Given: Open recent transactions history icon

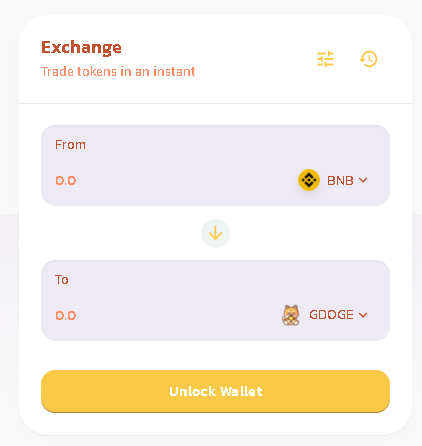Looking at the screenshot, I should coord(368,59).
